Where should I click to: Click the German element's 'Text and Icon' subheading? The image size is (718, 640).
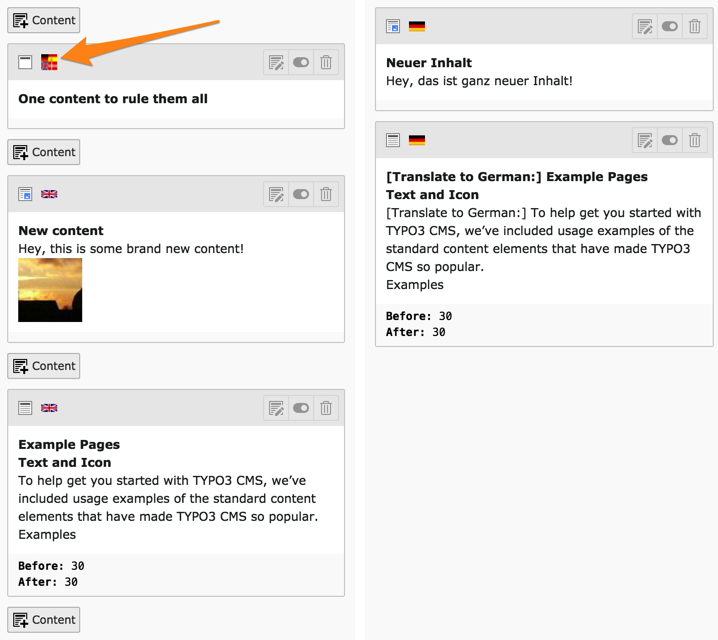pyautogui.click(x=432, y=195)
